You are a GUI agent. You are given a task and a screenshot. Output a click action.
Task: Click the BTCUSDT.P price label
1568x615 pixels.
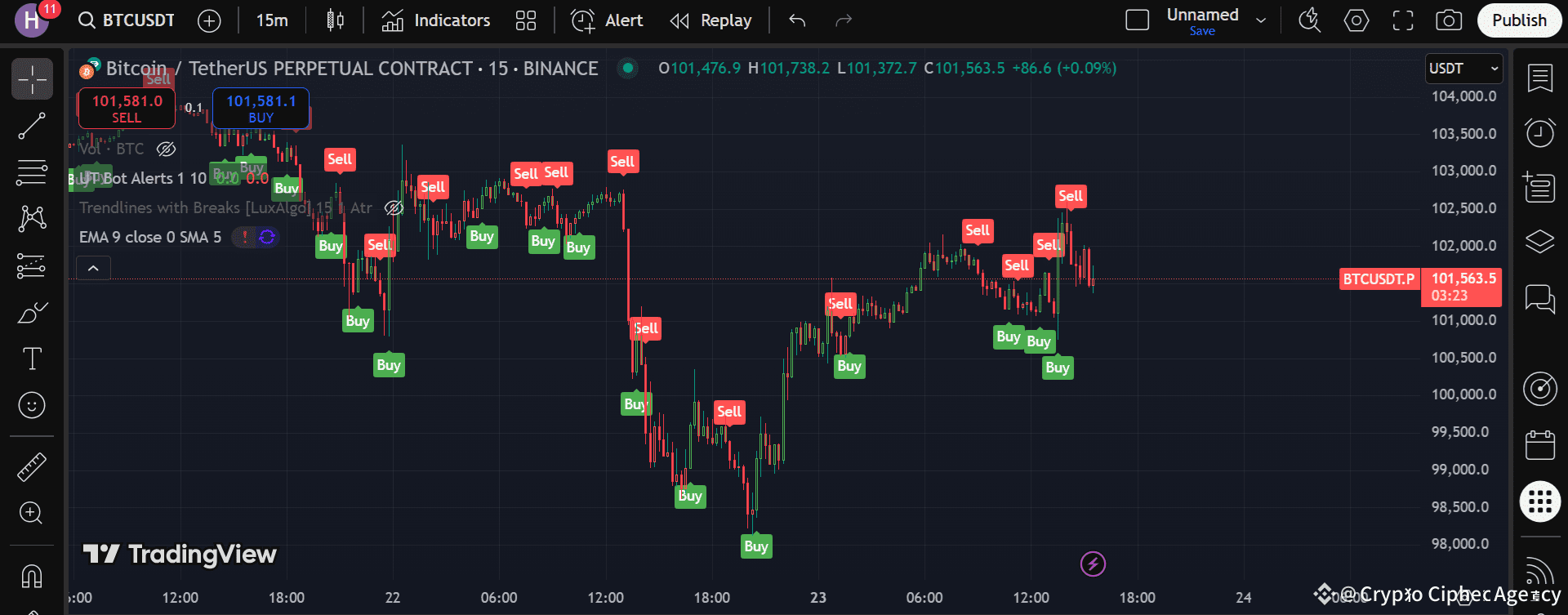1379,279
